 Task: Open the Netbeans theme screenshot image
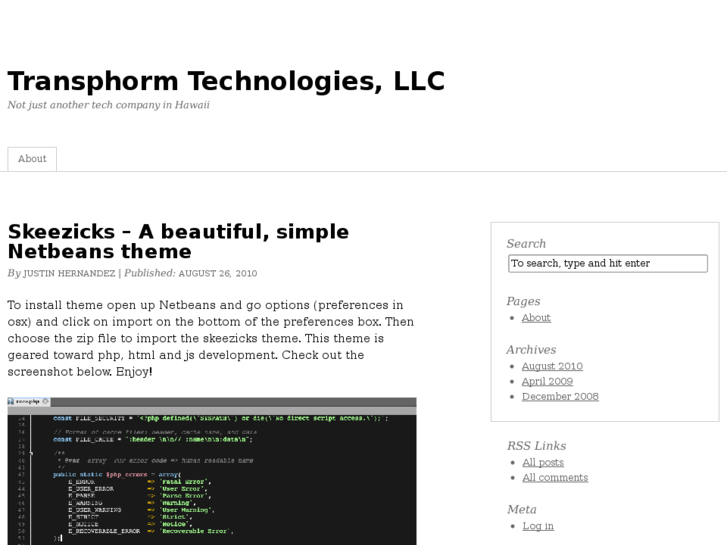(212, 471)
